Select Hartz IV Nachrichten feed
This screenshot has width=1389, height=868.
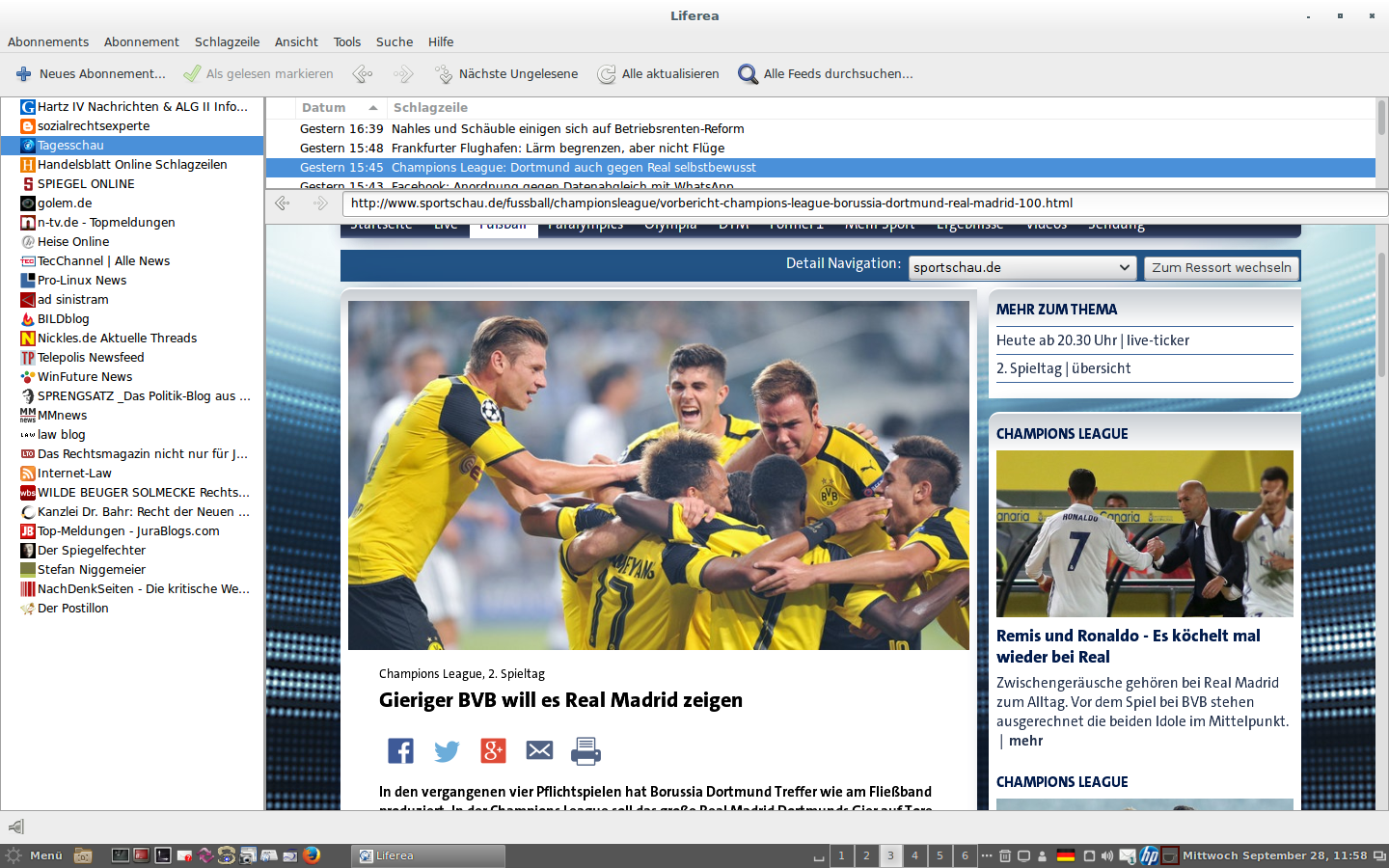pyautogui.click(x=132, y=106)
